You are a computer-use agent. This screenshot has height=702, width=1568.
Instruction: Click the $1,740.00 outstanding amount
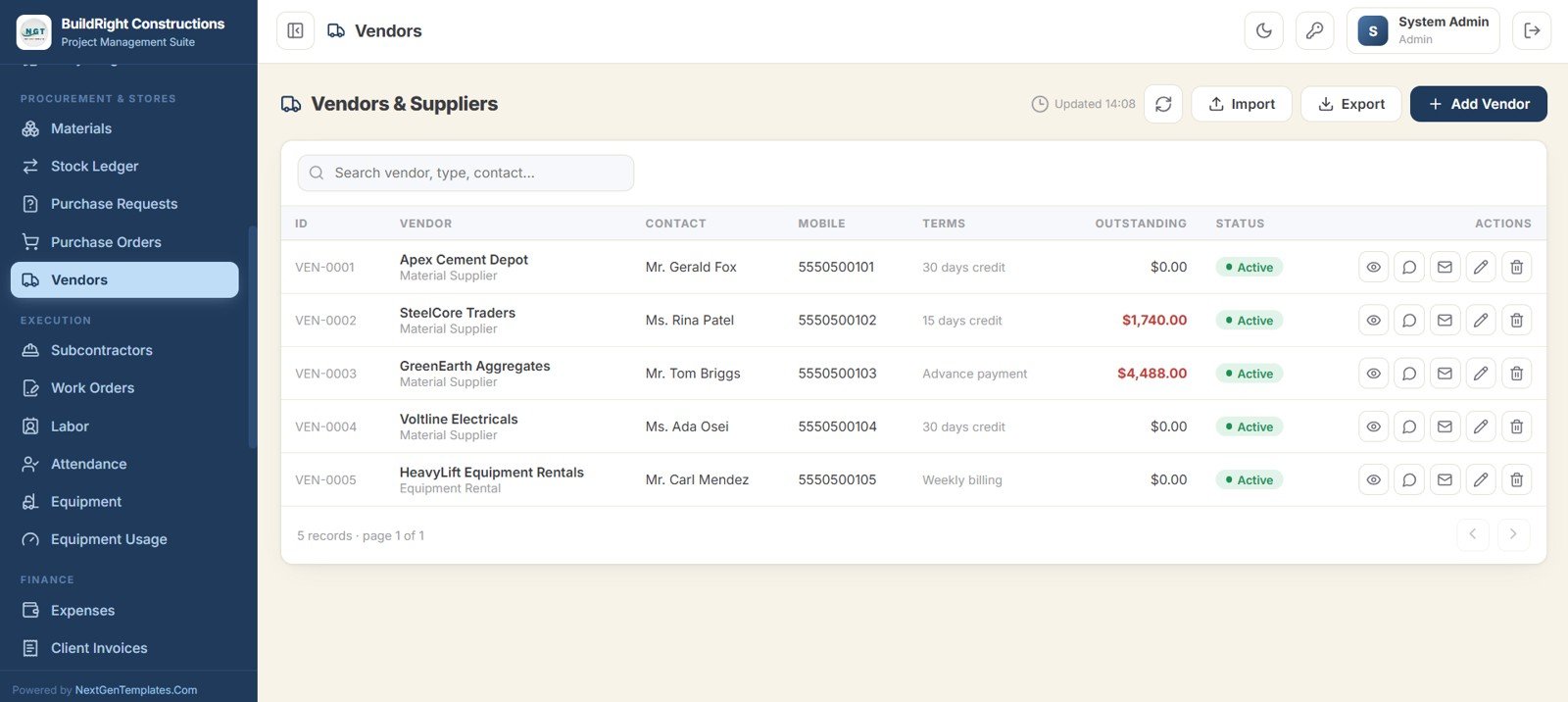pos(1154,320)
